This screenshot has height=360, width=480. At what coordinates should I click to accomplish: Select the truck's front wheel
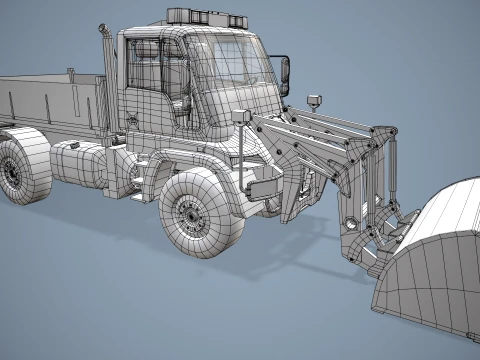coord(202,213)
